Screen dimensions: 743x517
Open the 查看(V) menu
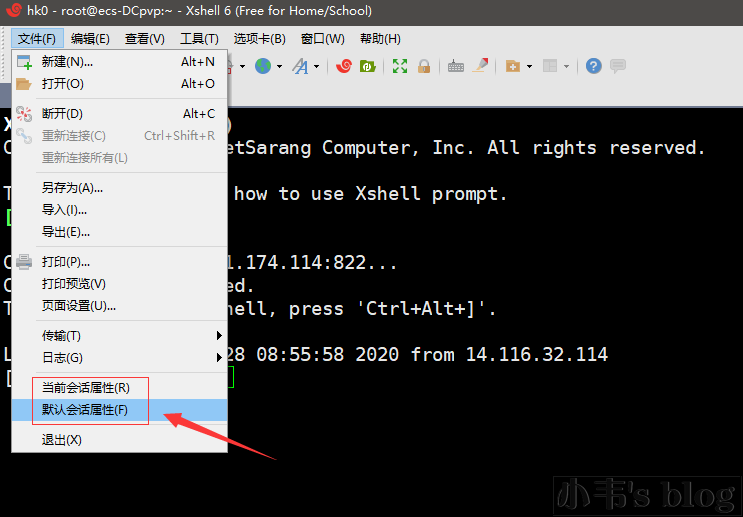pos(145,38)
